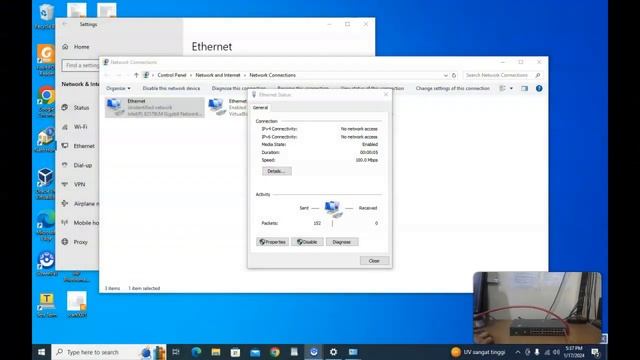
Task: Select the Ethernet unidentified network adapter
Action: tap(154, 107)
